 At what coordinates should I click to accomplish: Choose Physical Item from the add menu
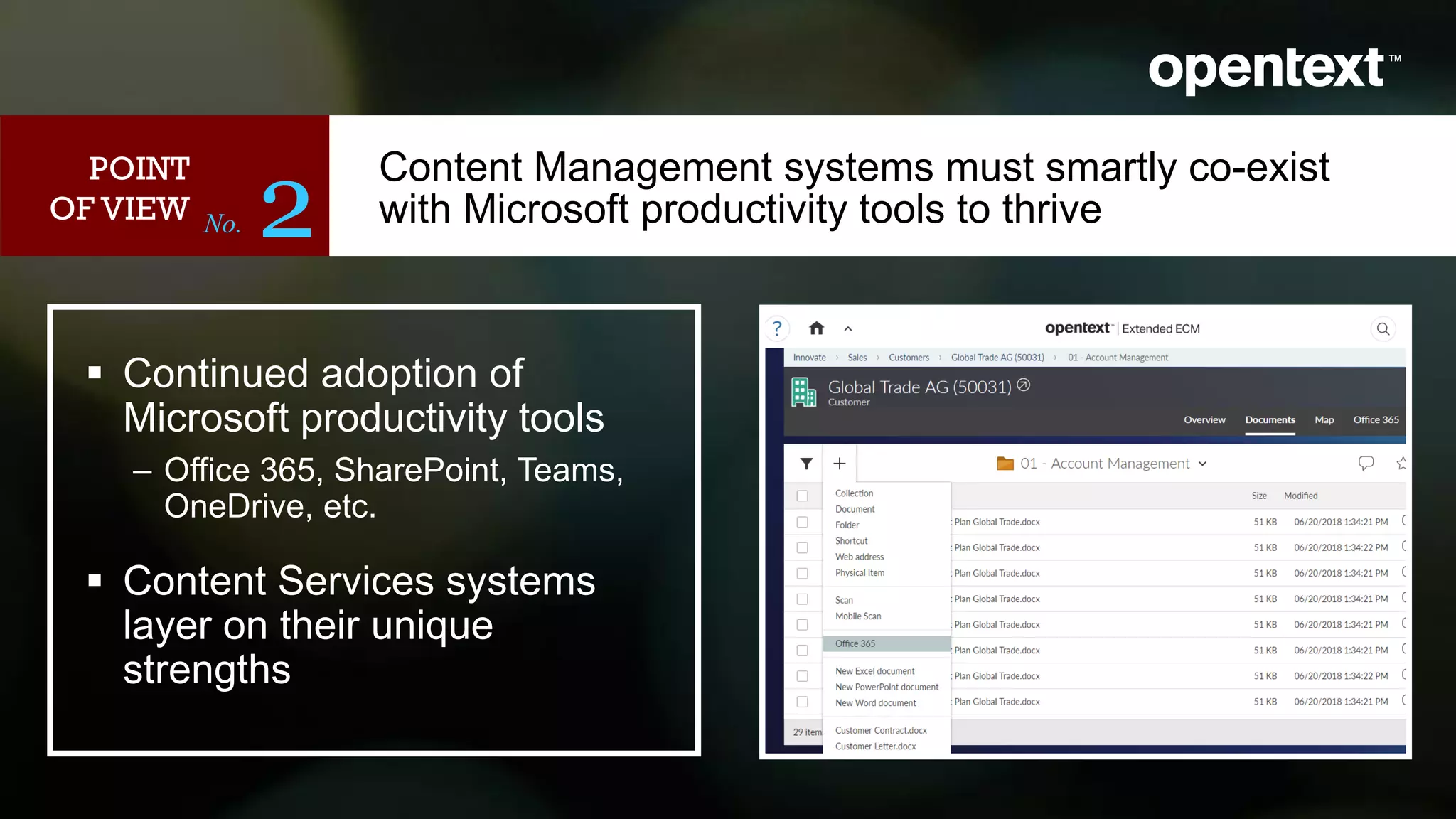(x=860, y=572)
